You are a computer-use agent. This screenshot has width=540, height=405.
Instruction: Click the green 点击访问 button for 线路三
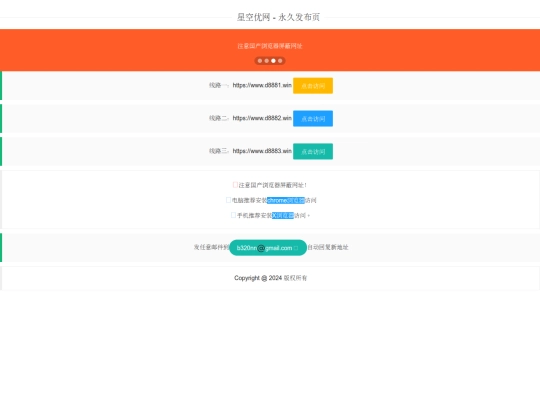click(313, 152)
